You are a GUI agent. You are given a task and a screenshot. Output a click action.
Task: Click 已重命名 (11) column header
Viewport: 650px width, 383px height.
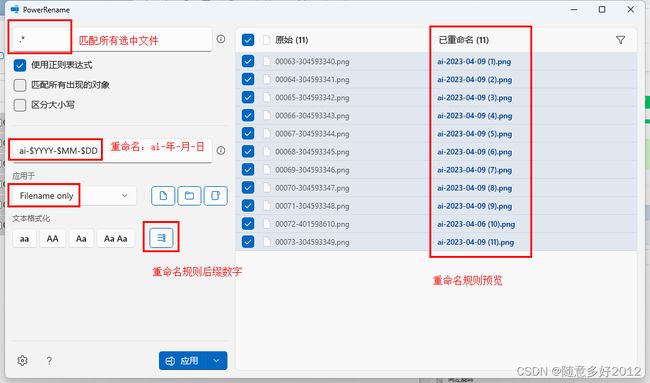(463, 40)
